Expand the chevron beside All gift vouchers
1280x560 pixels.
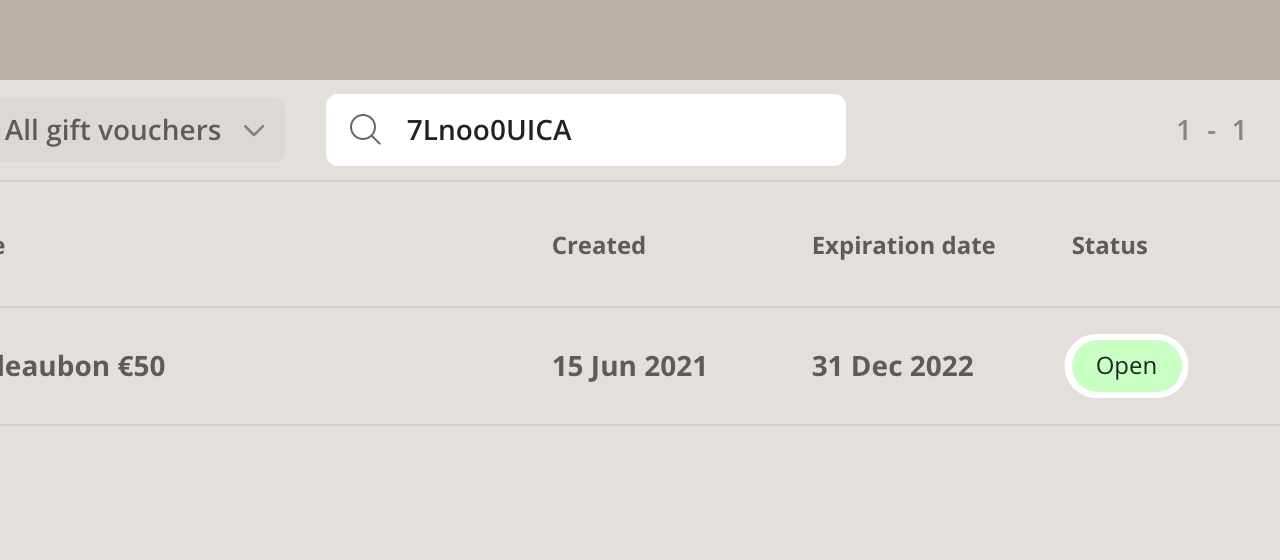click(254, 131)
